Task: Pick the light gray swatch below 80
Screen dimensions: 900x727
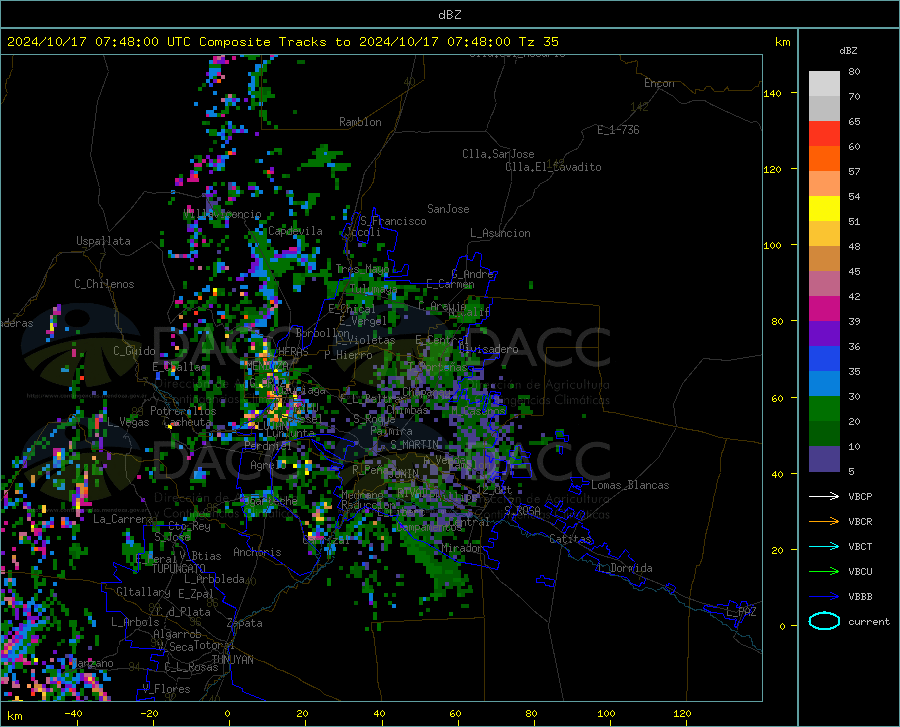Action: 824,84
